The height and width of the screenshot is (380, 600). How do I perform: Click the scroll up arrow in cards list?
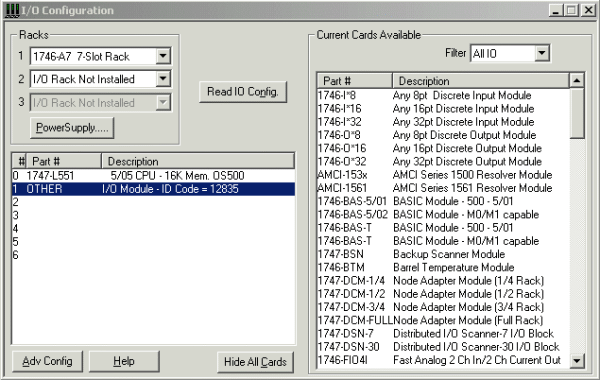click(x=577, y=80)
